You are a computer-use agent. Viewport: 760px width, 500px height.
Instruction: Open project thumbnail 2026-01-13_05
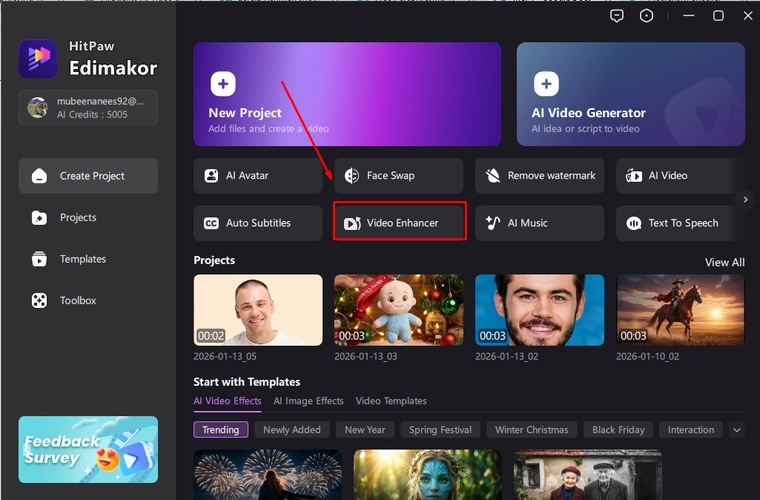258,310
